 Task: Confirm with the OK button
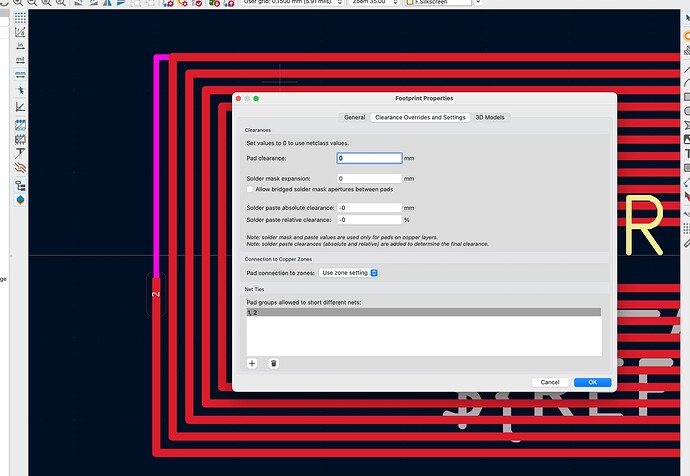[592, 382]
